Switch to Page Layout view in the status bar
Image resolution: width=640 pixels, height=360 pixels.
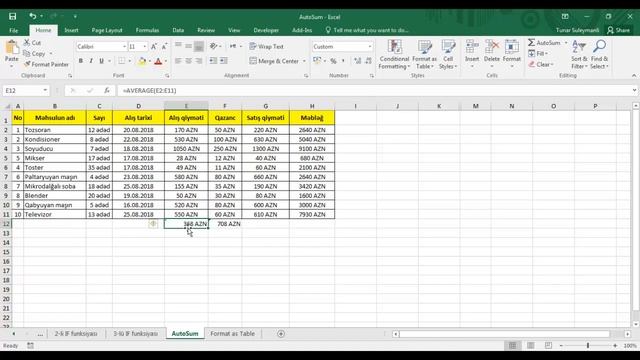[531, 346]
